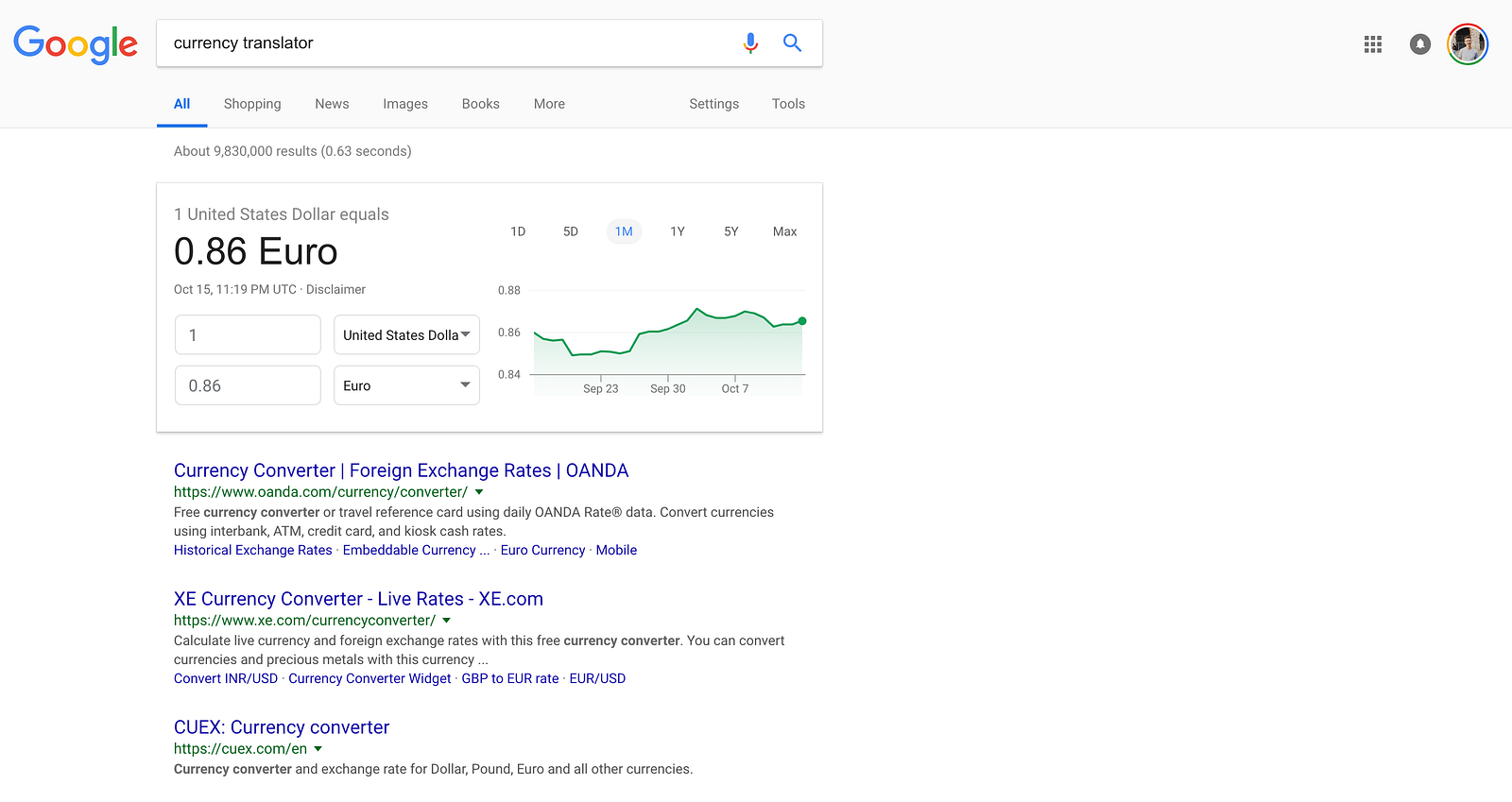Select the 1D chart range
The width and height of the screenshot is (1512, 802).
(x=518, y=231)
